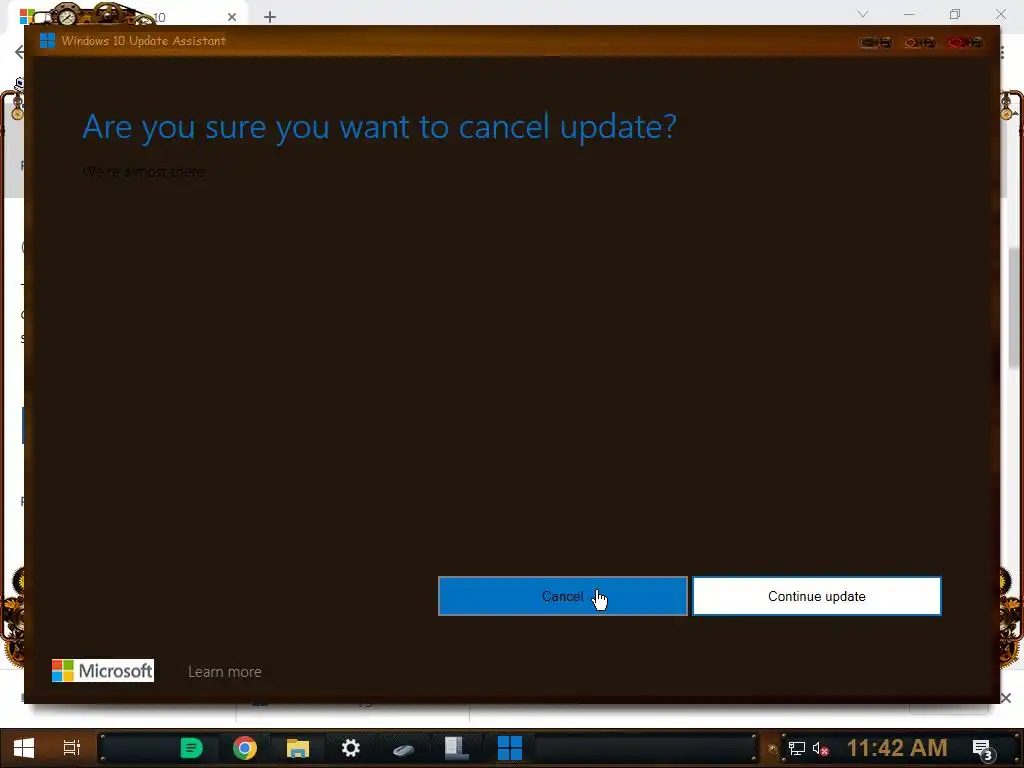The height and width of the screenshot is (768, 1024).
Task: Click the Windows Update Assistant taskbar icon
Action: [x=509, y=748]
